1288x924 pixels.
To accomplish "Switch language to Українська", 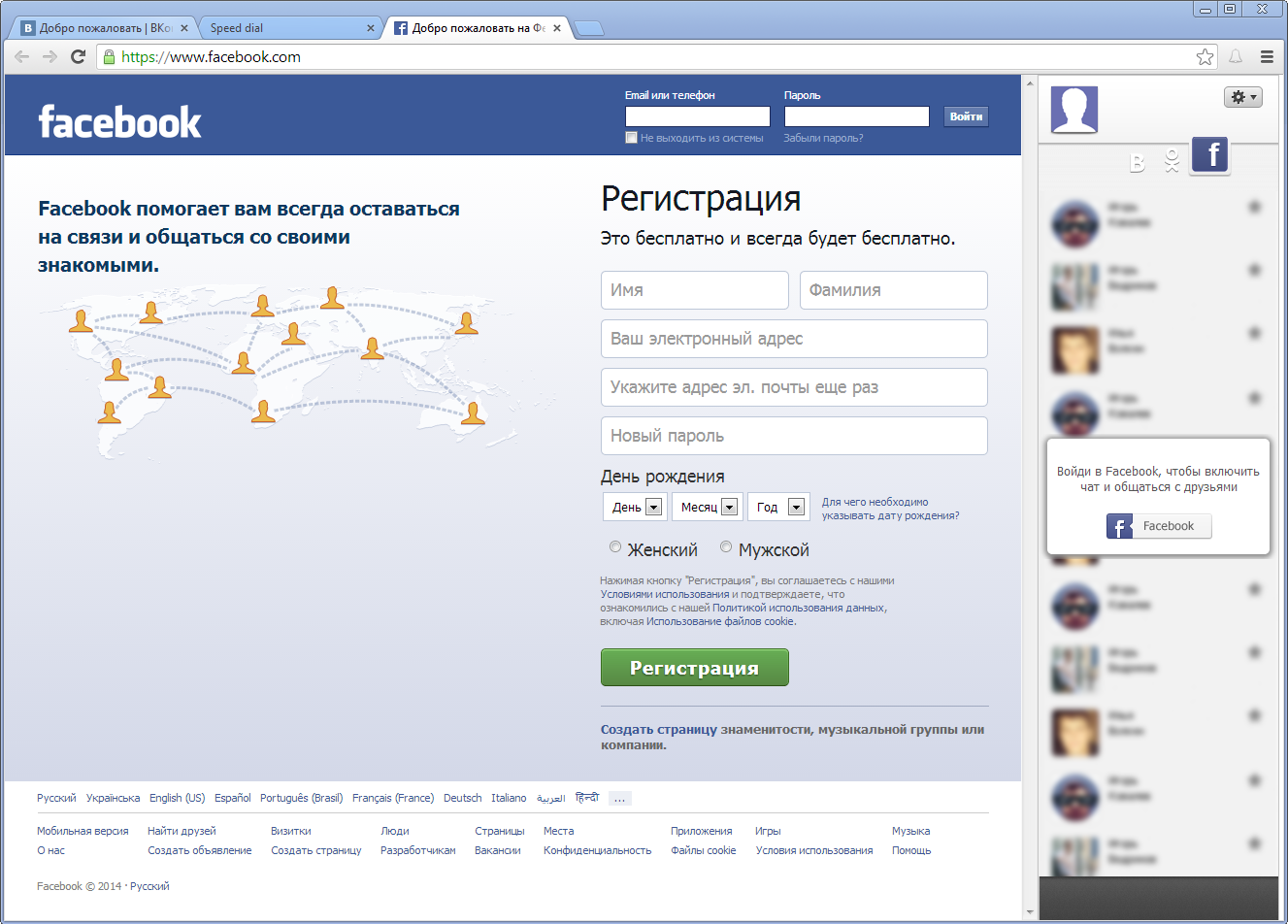I will pyautogui.click(x=113, y=799).
